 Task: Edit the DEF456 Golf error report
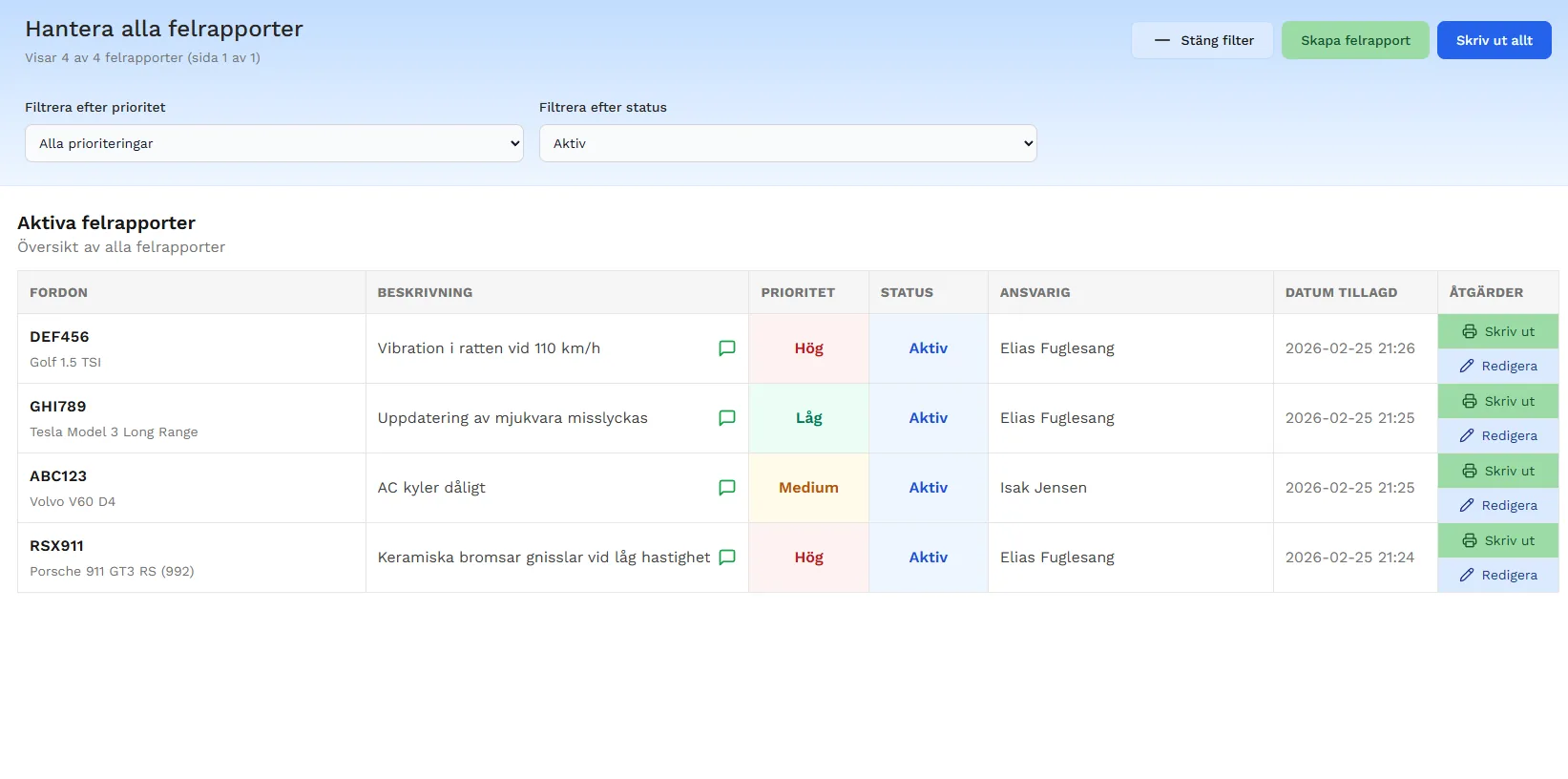coord(1497,366)
